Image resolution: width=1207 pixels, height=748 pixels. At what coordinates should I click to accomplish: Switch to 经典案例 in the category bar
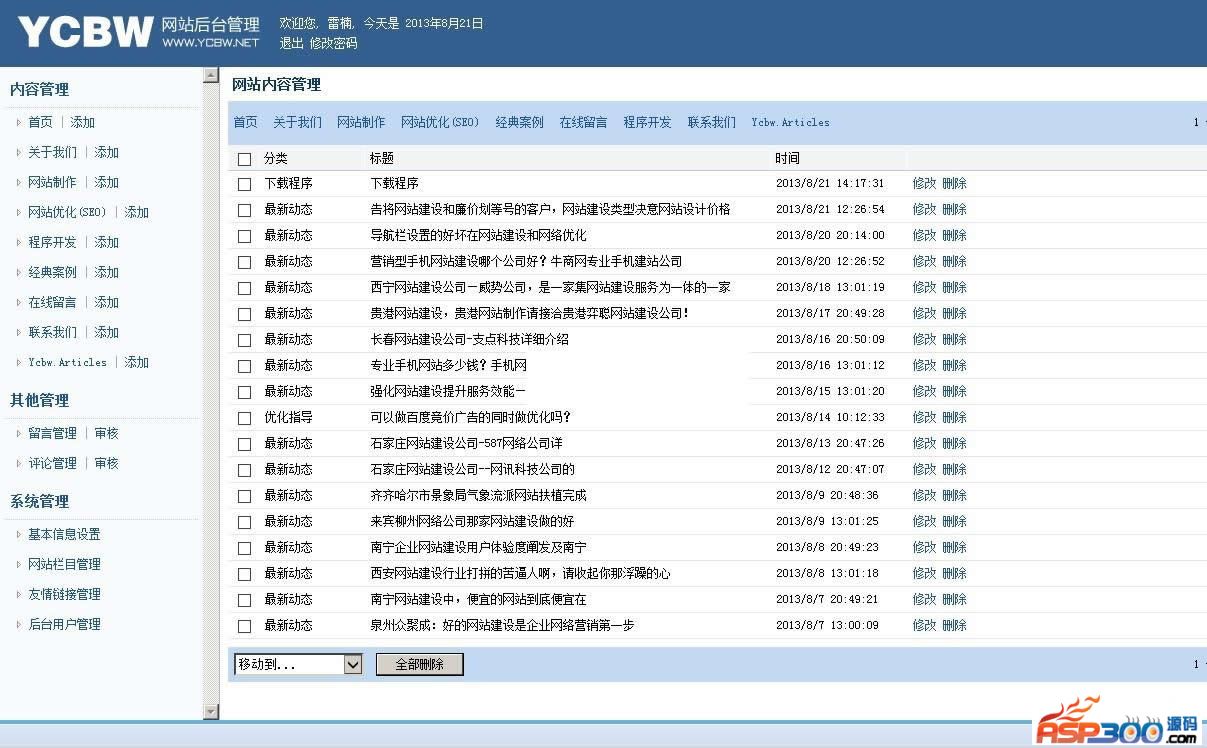point(519,123)
